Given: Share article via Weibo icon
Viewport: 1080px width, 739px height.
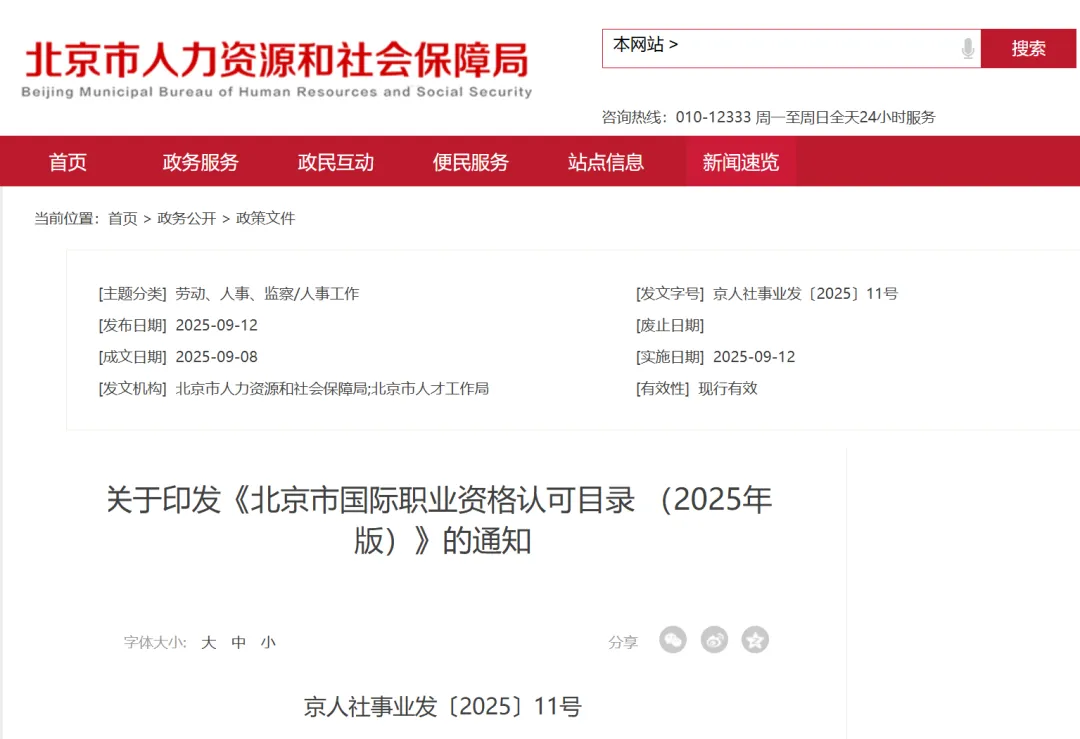Looking at the screenshot, I should click(x=714, y=640).
